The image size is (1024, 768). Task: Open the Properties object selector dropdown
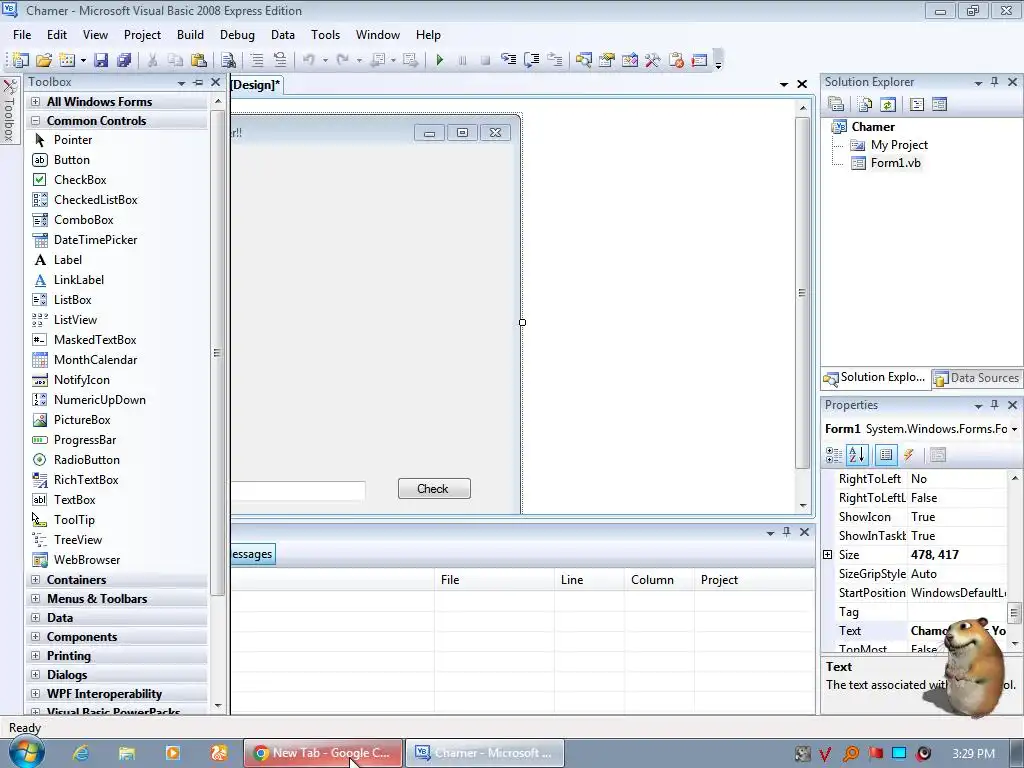pos(1014,429)
